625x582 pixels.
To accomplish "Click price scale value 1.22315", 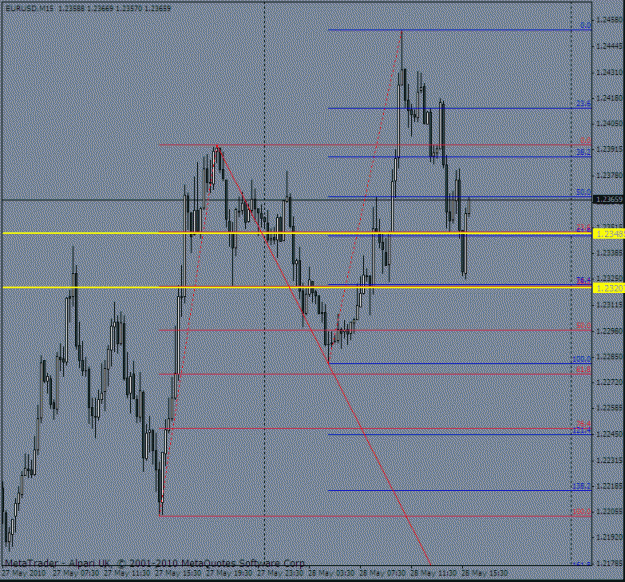I will [610, 460].
